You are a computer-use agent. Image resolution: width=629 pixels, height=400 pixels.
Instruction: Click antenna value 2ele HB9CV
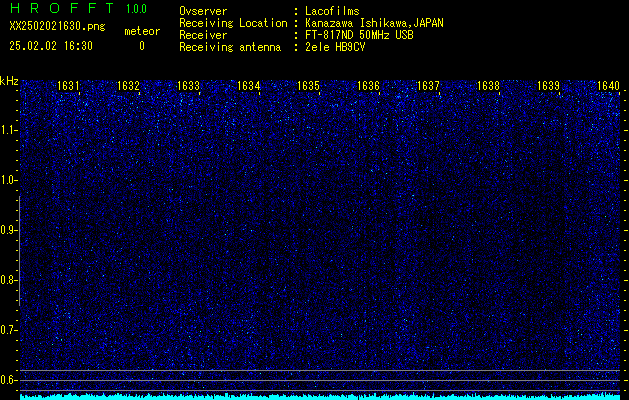(335, 47)
